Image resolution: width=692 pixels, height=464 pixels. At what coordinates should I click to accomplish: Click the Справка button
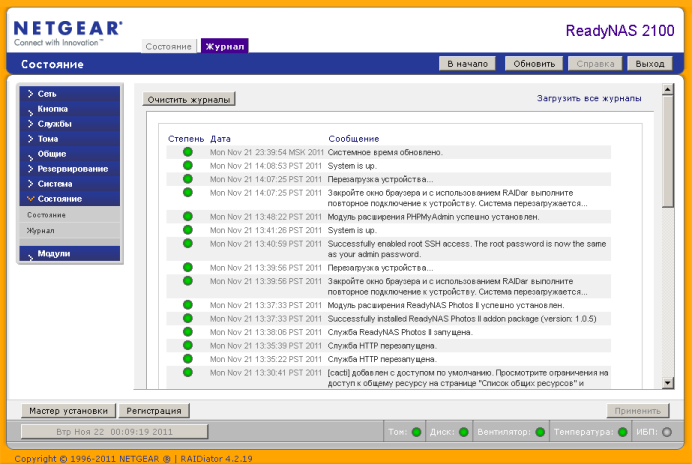click(x=595, y=64)
